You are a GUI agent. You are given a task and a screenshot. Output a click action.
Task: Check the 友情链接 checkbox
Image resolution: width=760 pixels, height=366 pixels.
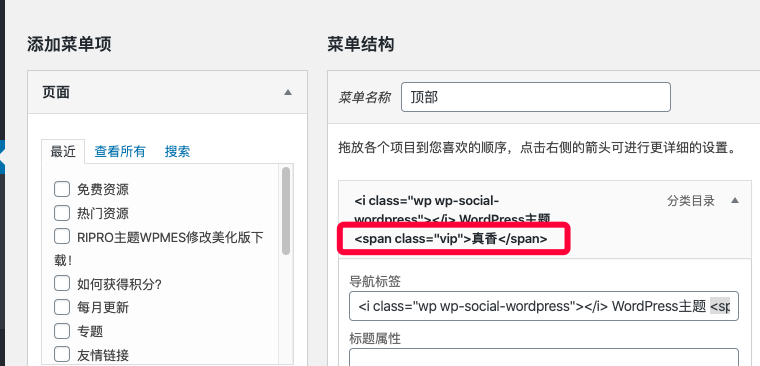[62, 354]
